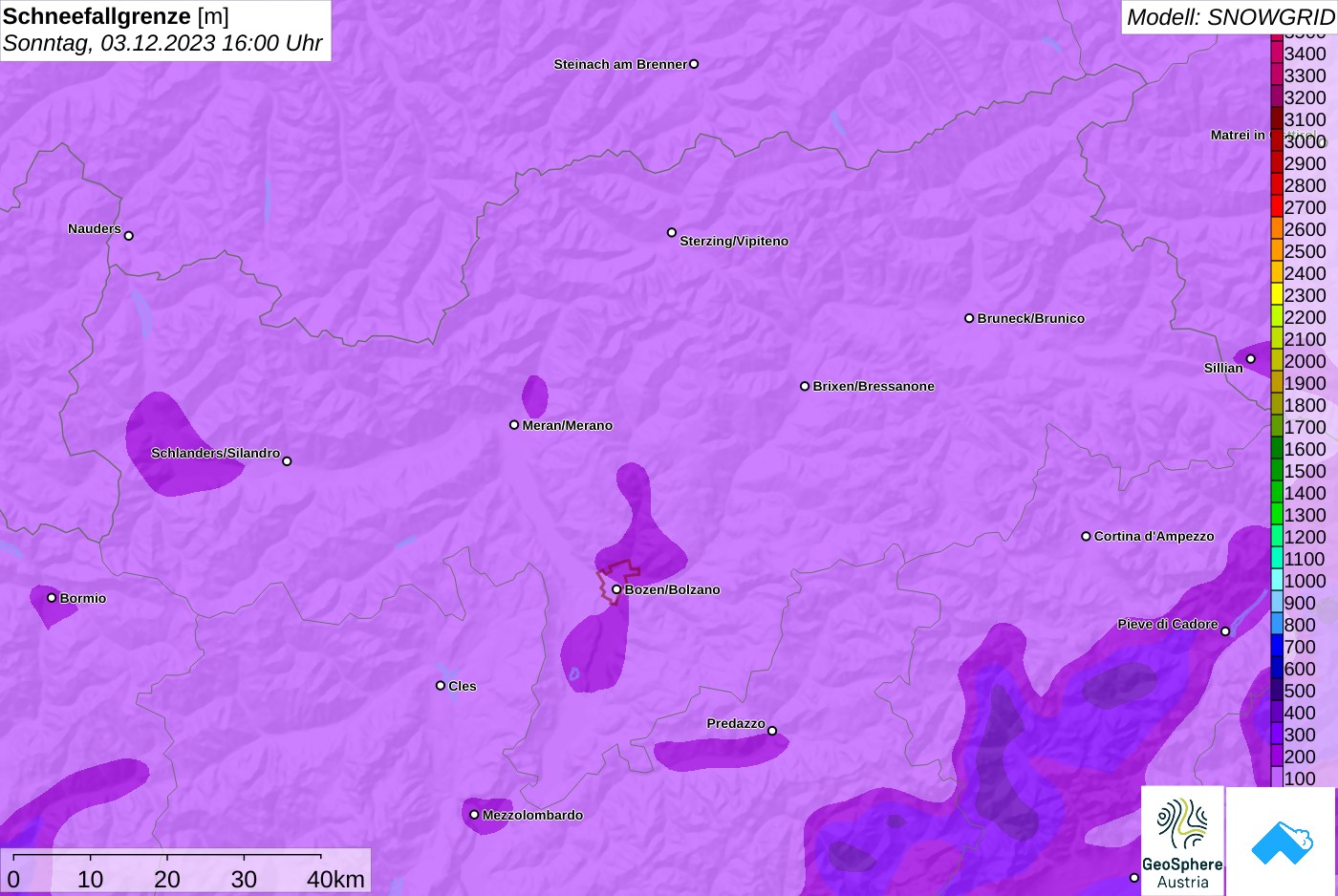Click the 40km scale bar label
The height and width of the screenshot is (896, 1338).
coord(335,879)
